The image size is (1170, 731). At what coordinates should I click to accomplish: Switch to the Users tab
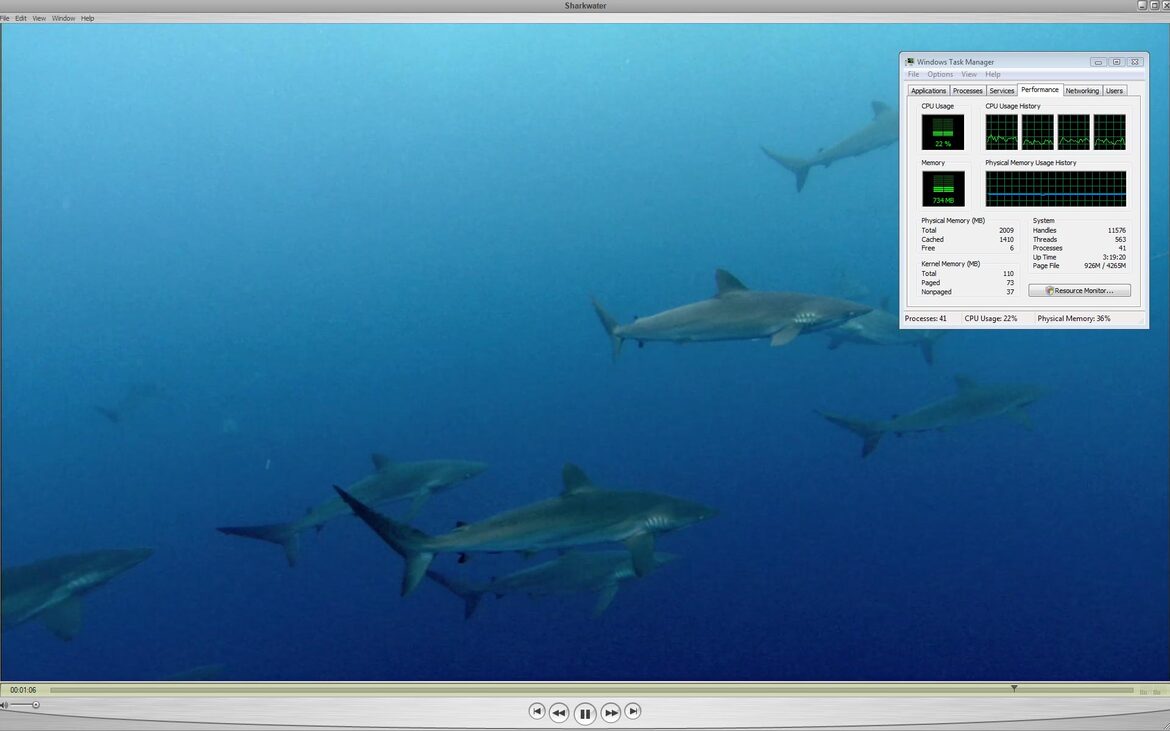tap(1114, 91)
